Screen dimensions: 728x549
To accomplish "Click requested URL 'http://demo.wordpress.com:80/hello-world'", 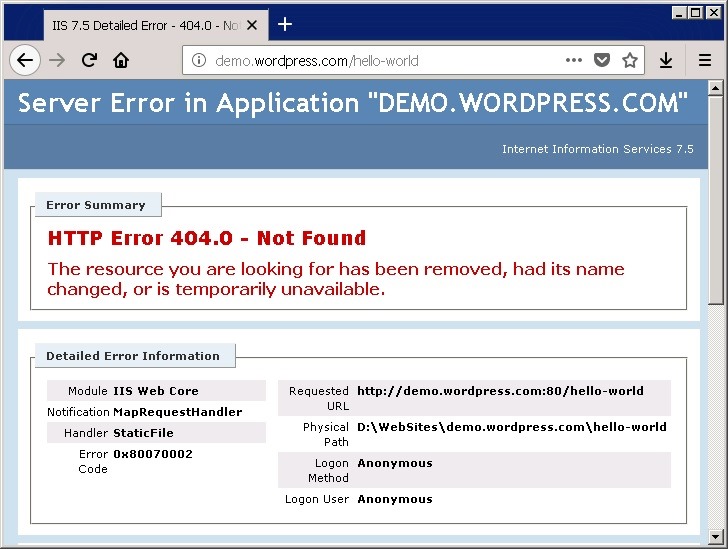I will [500, 391].
